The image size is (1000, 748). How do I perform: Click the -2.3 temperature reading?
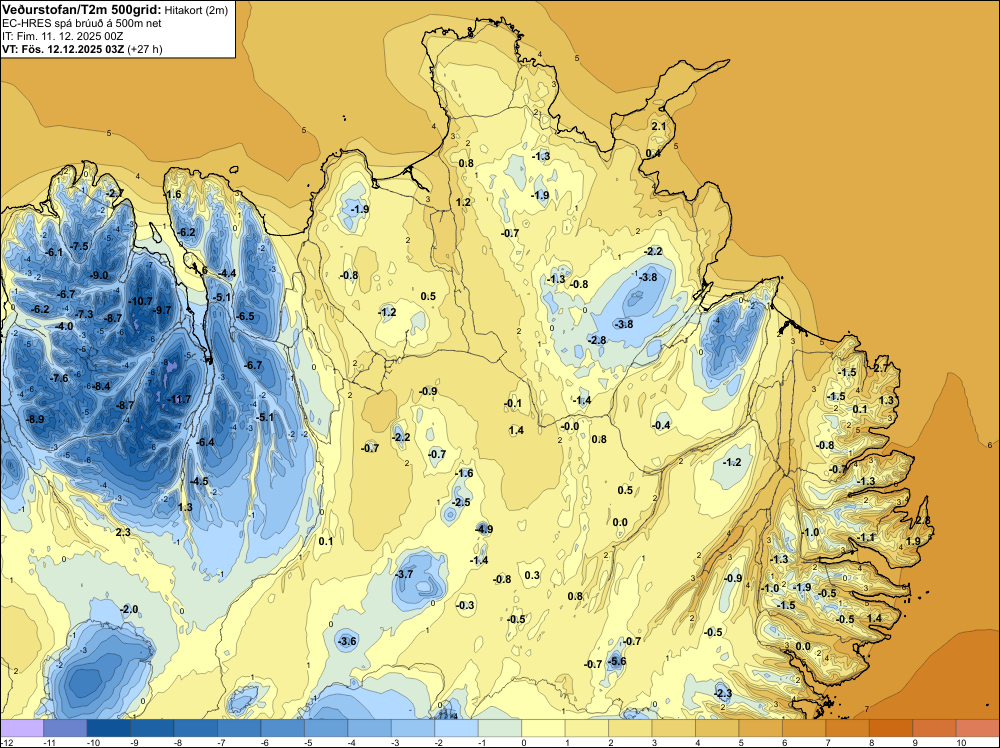(723, 693)
